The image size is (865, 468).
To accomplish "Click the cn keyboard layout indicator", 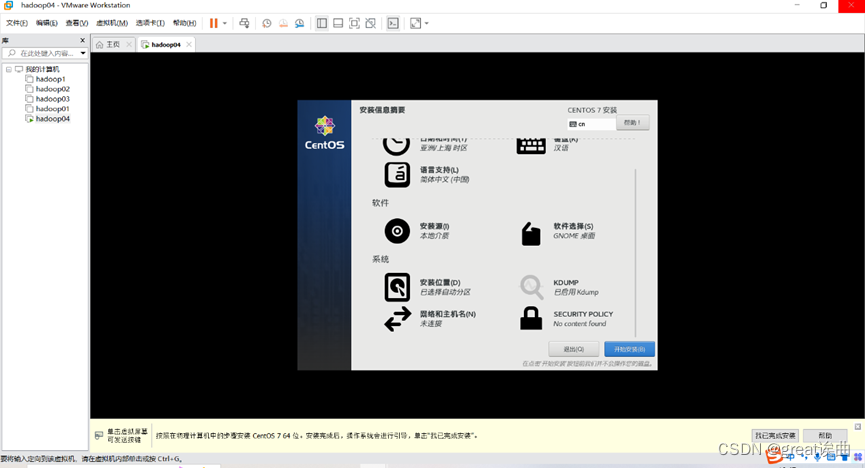I will tap(591, 124).
